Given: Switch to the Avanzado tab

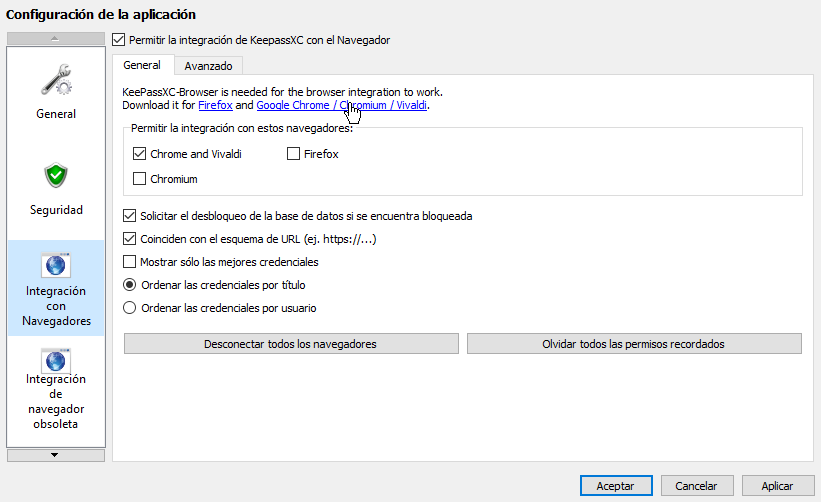Looking at the screenshot, I should pos(208,66).
